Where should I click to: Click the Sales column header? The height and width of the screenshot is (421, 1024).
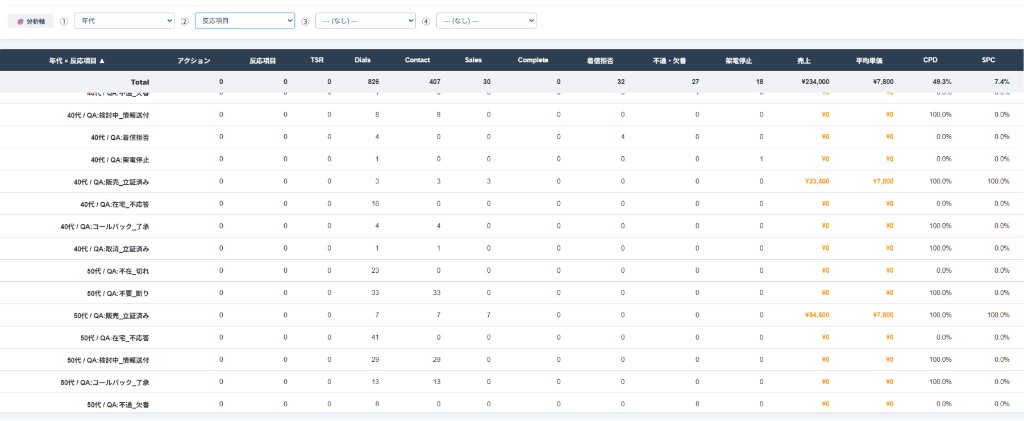click(x=473, y=60)
